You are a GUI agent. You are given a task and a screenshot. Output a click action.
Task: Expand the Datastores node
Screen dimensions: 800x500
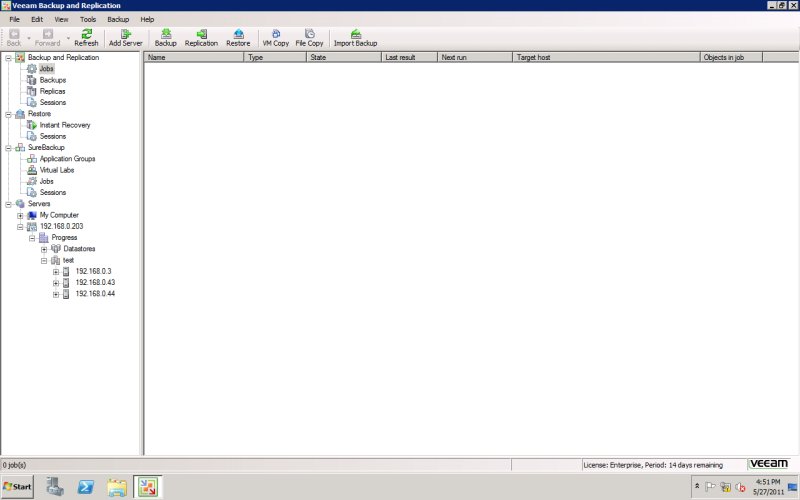44,249
